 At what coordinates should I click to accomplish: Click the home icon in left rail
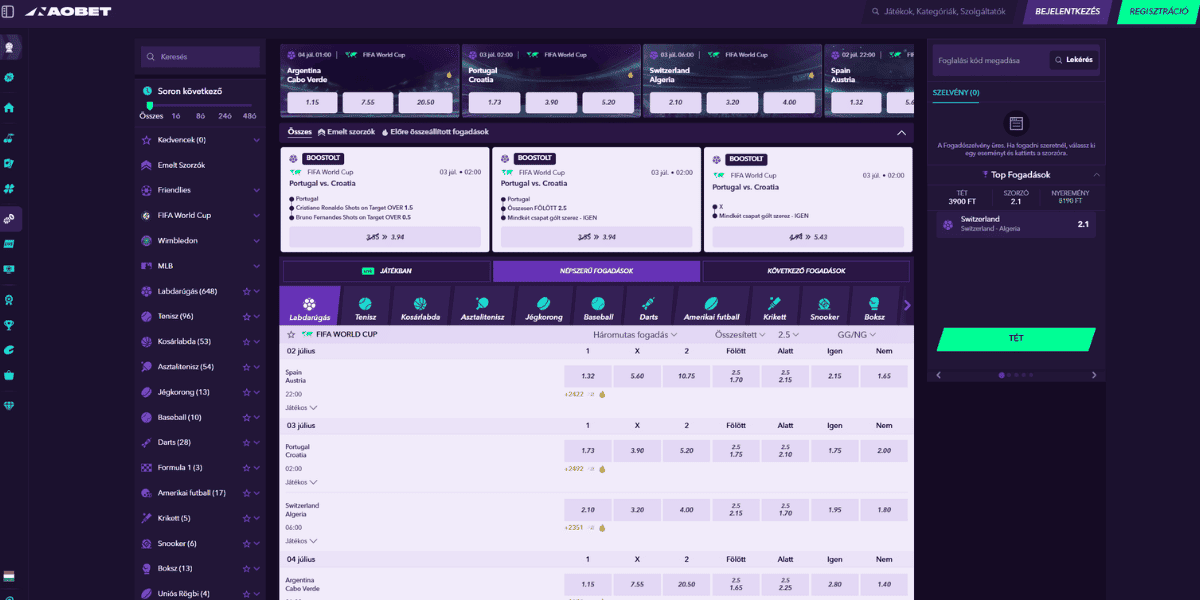[9, 107]
